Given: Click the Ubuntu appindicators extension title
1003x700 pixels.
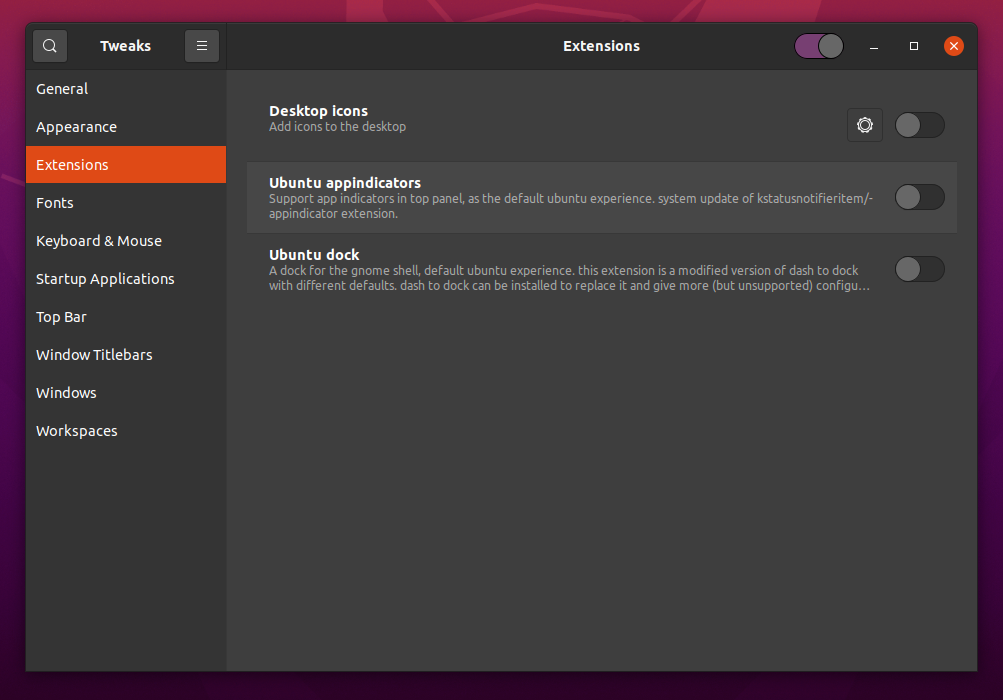Looking at the screenshot, I should [345, 183].
